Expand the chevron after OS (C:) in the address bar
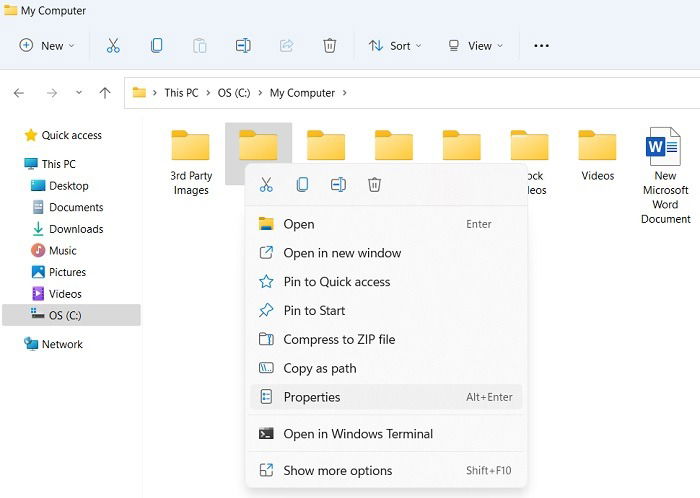 (x=260, y=93)
